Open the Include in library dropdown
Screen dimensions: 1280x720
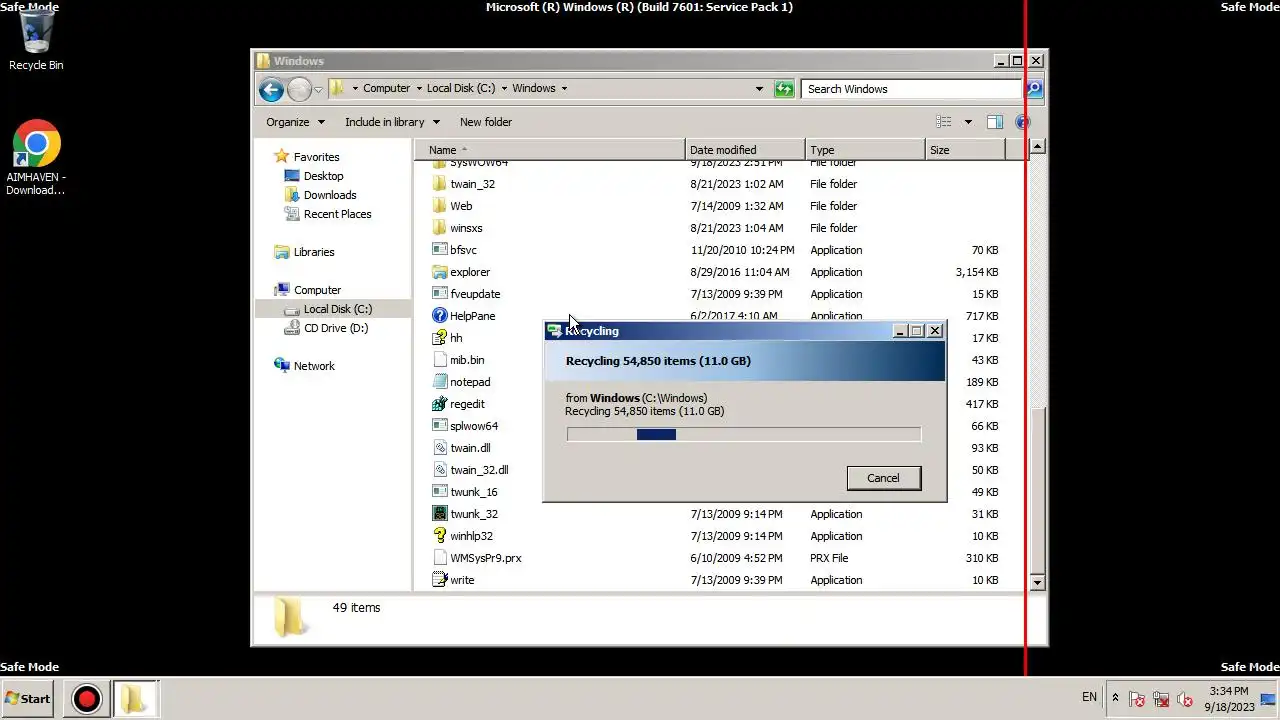pyautogui.click(x=392, y=122)
